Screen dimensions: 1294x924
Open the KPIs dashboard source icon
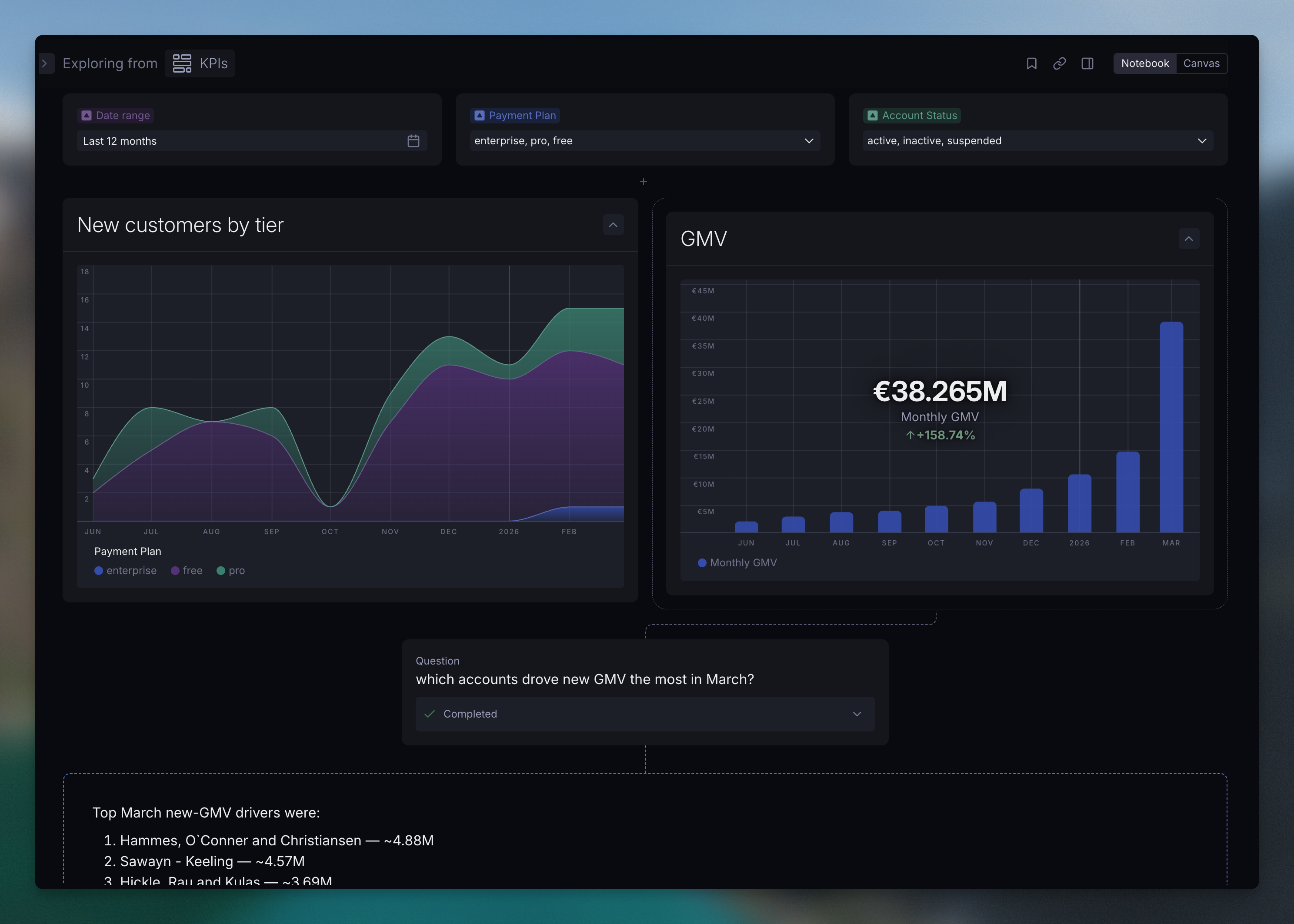click(x=182, y=63)
